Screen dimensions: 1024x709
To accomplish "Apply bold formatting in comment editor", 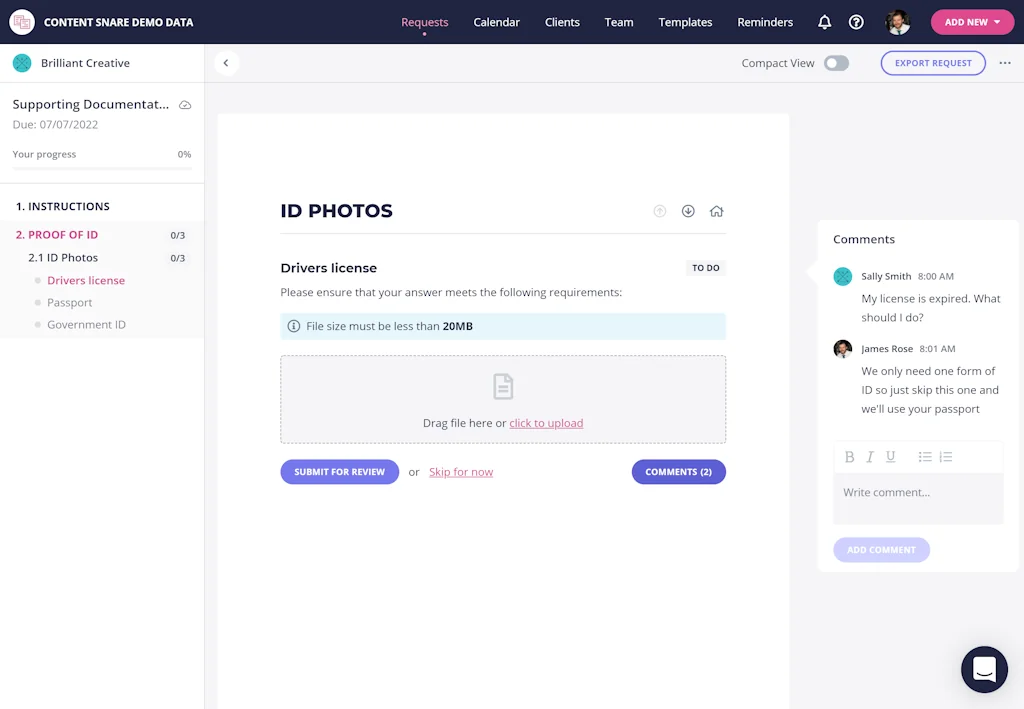I will click(849, 457).
